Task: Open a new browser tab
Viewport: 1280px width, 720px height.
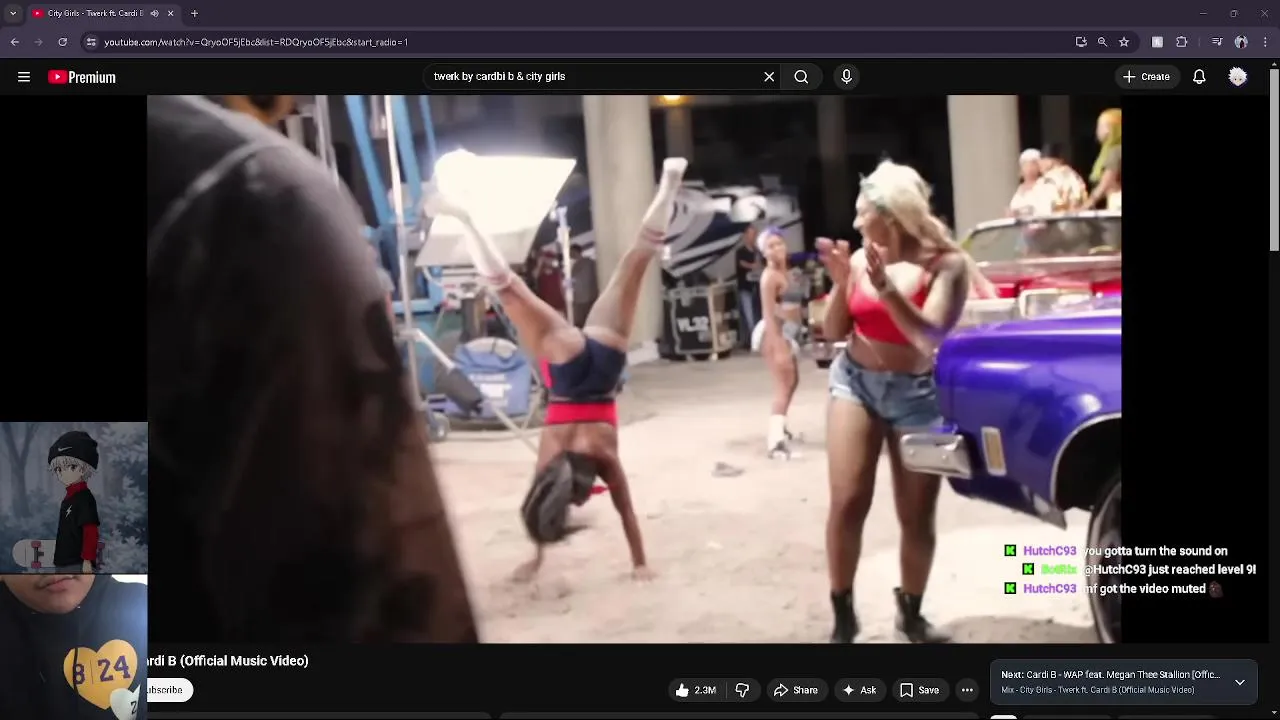Action: point(194,13)
